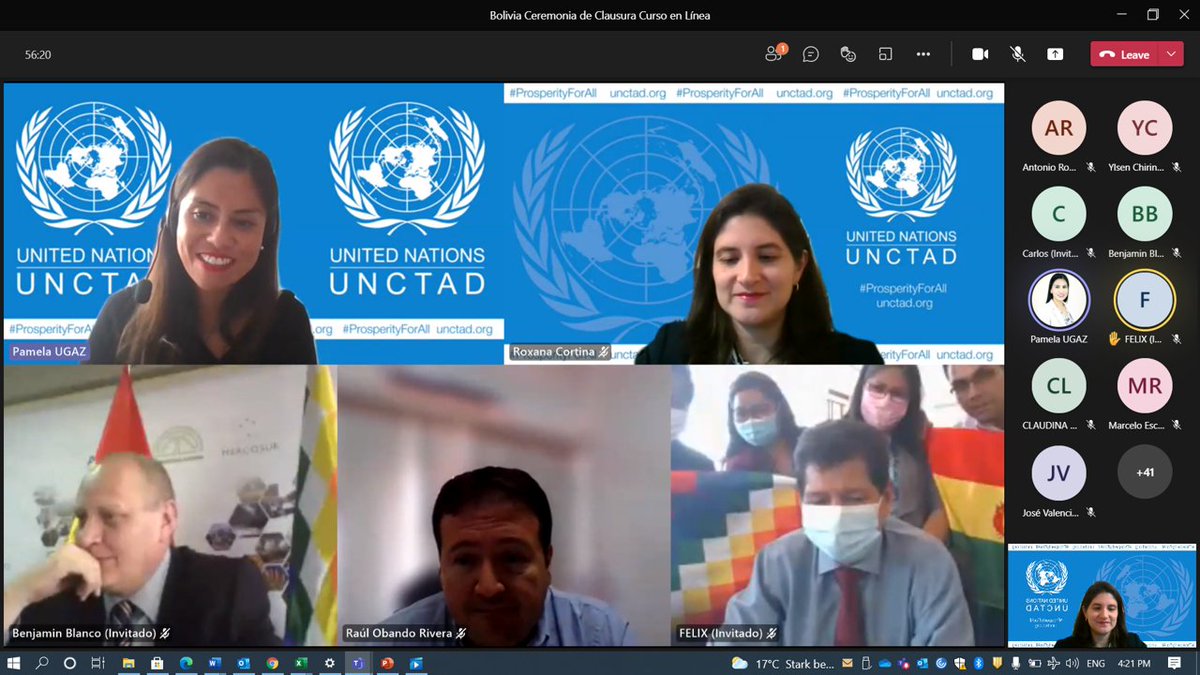Open volume control in system tray
Viewport: 1200px width, 675px height.
(x=1072, y=663)
